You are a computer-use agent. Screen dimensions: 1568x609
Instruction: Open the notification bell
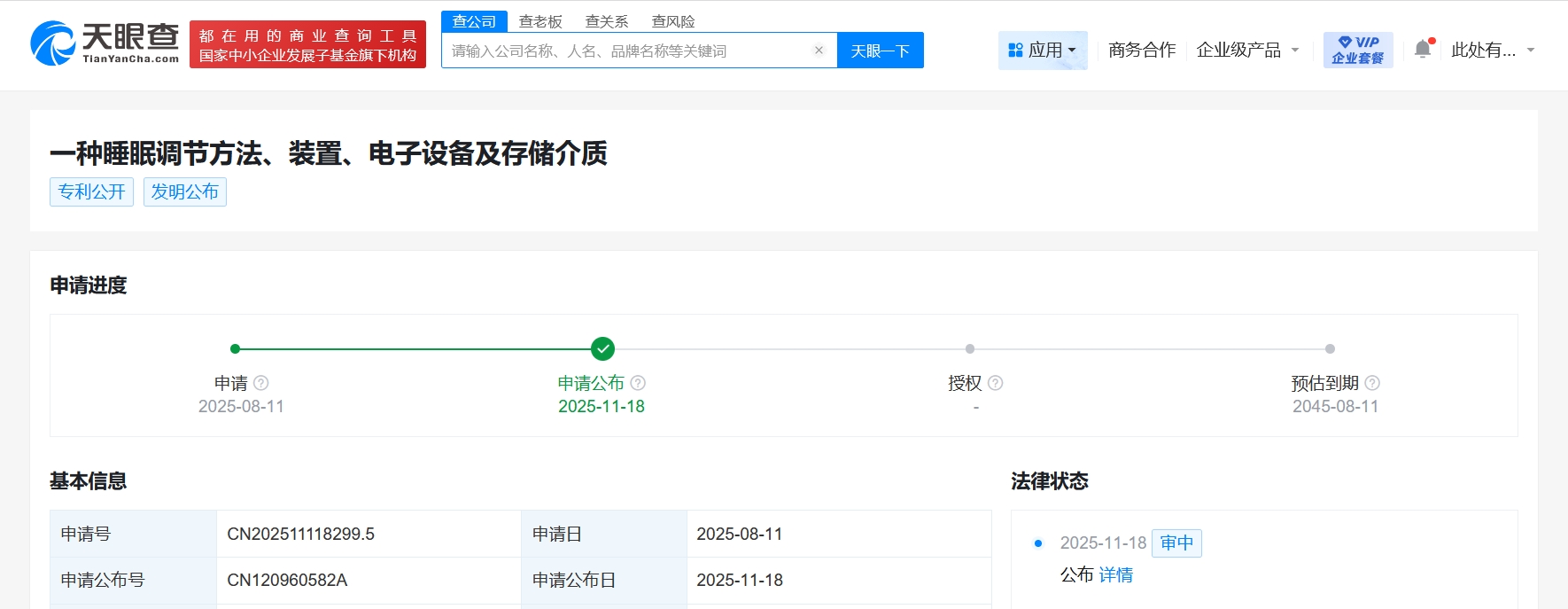pos(1423,50)
